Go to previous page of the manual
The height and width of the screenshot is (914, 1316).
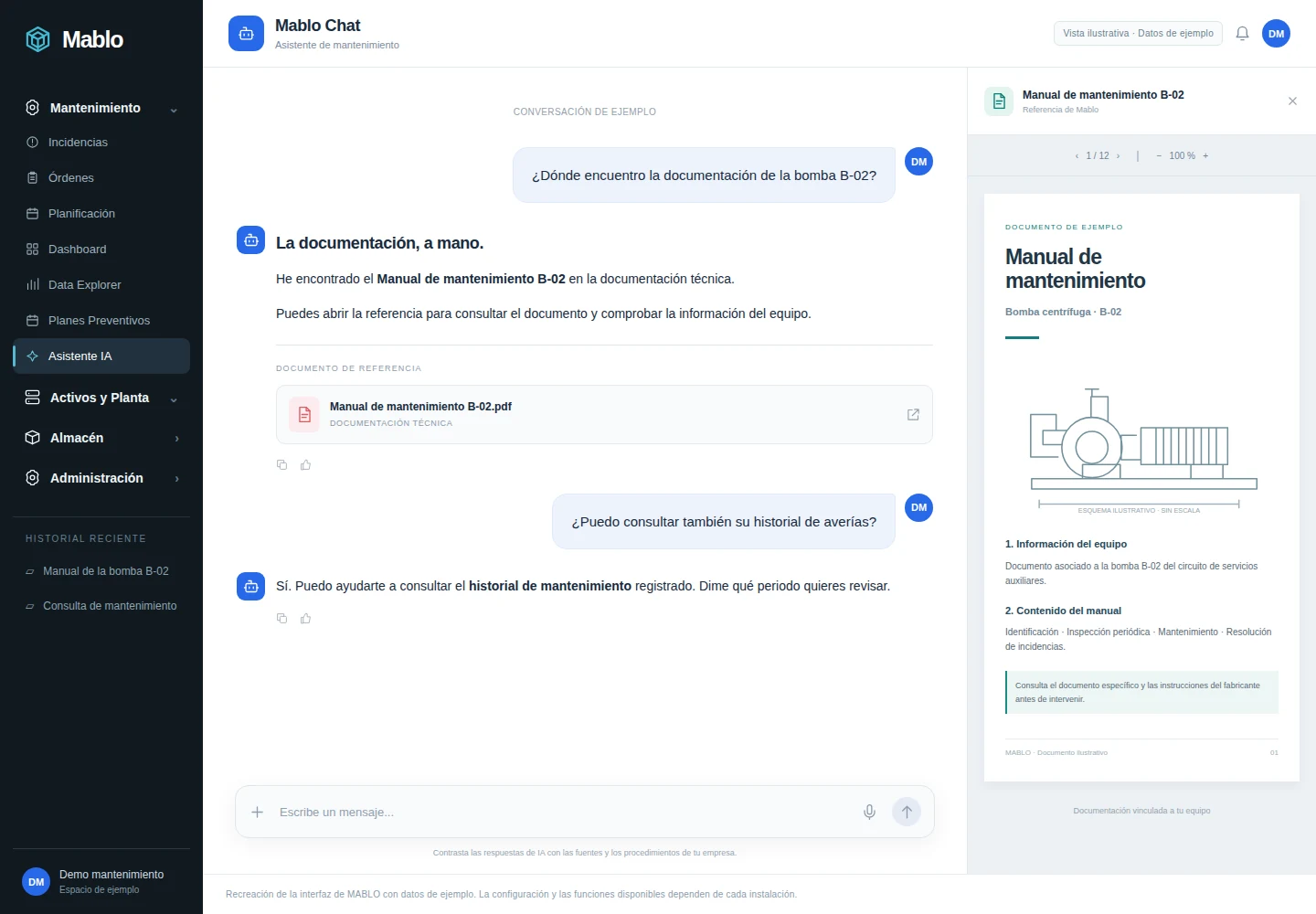[x=1077, y=156]
